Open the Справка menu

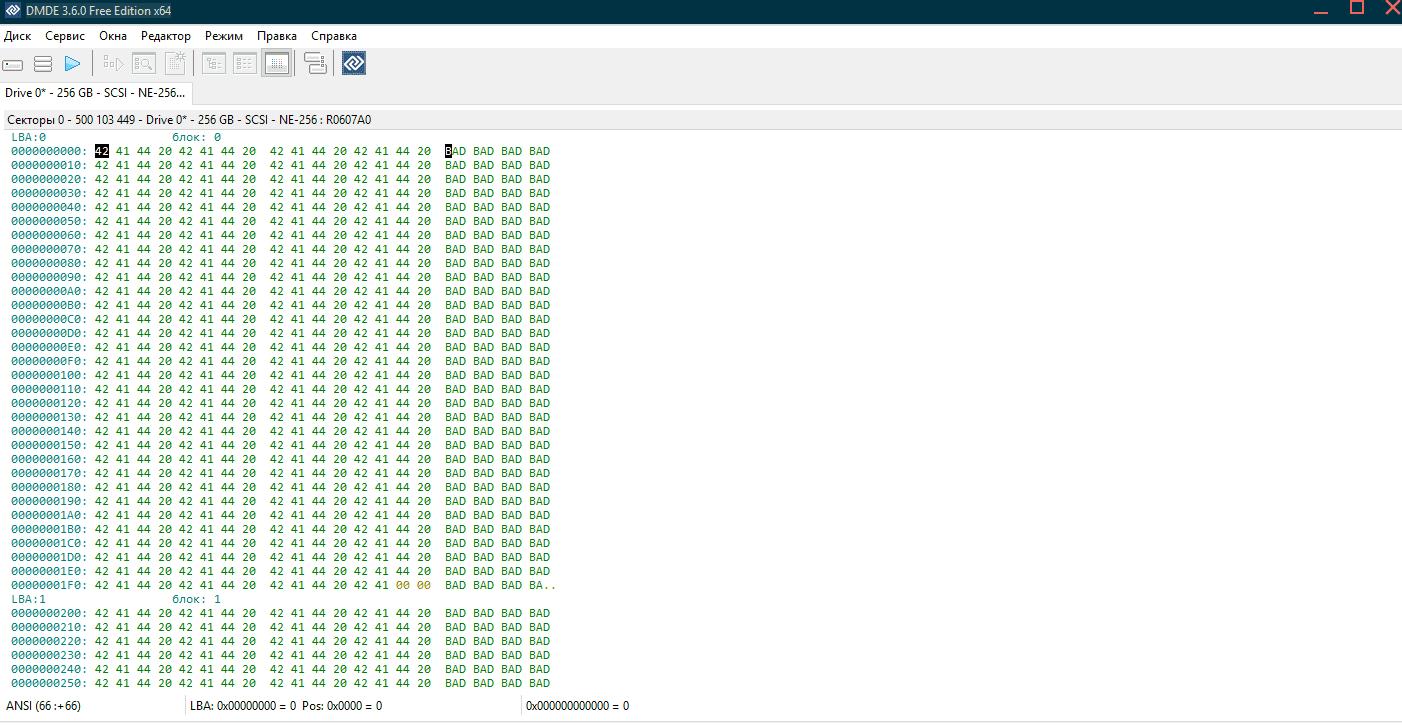[334, 36]
